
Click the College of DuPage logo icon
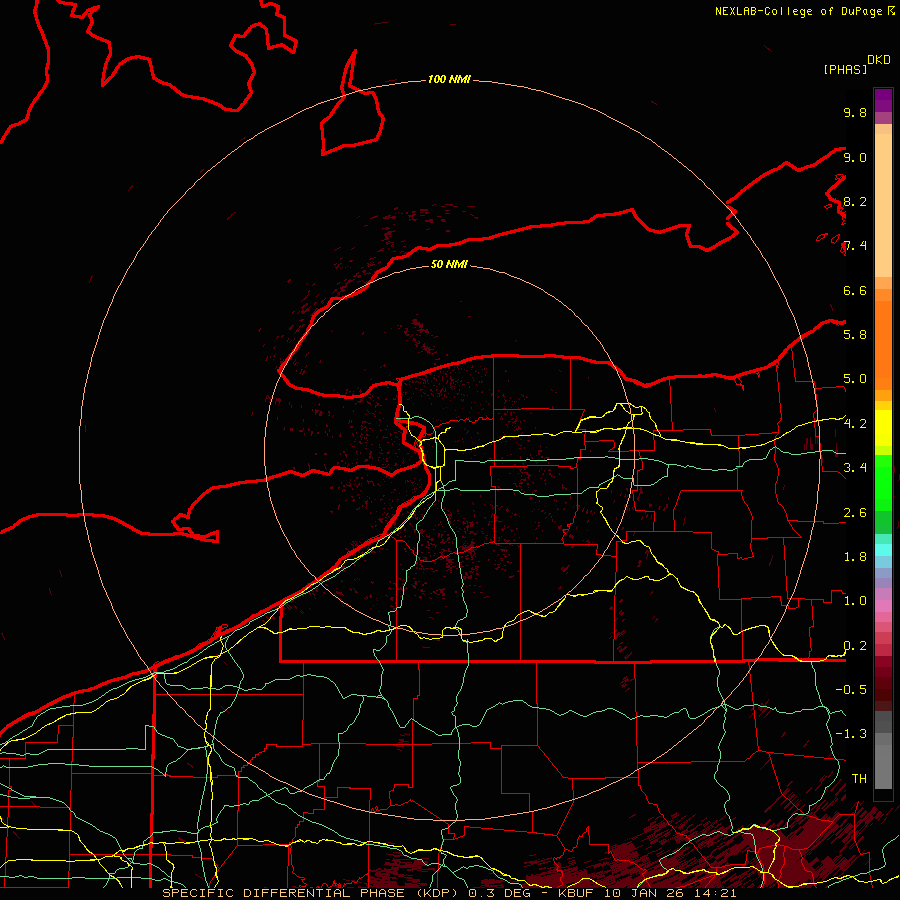click(x=892, y=11)
